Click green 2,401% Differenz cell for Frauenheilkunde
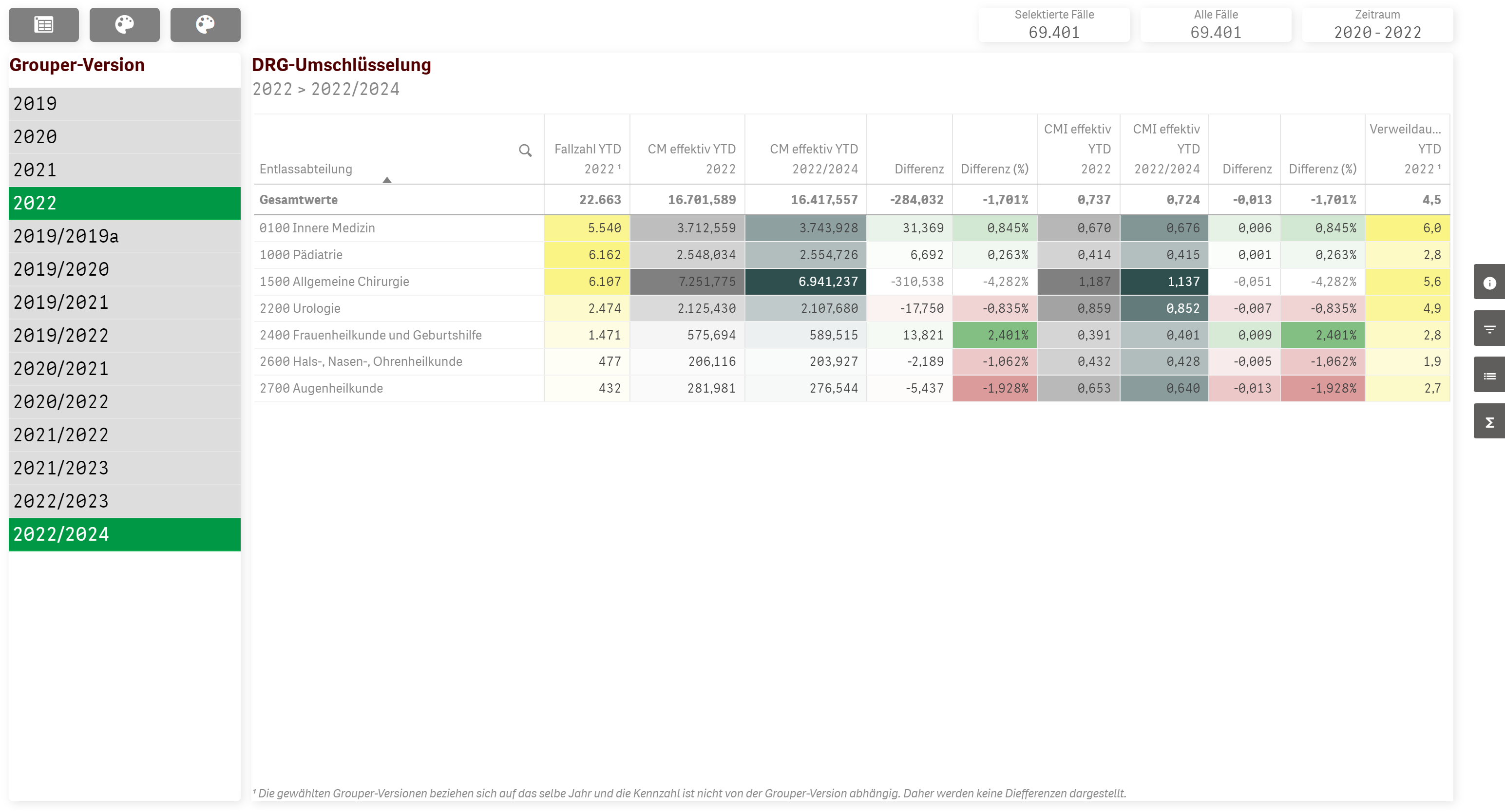Screen dimensions: 1505x812 [x=994, y=335]
